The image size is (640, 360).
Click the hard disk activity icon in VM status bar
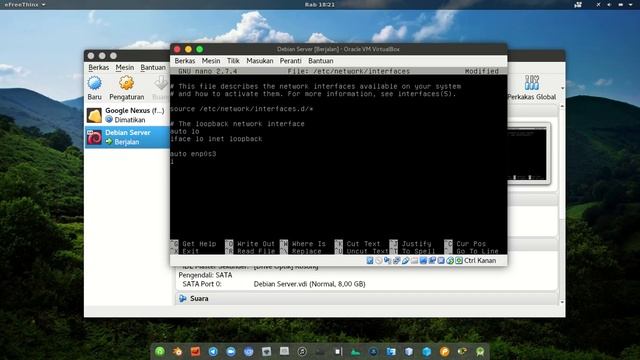point(370,260)
